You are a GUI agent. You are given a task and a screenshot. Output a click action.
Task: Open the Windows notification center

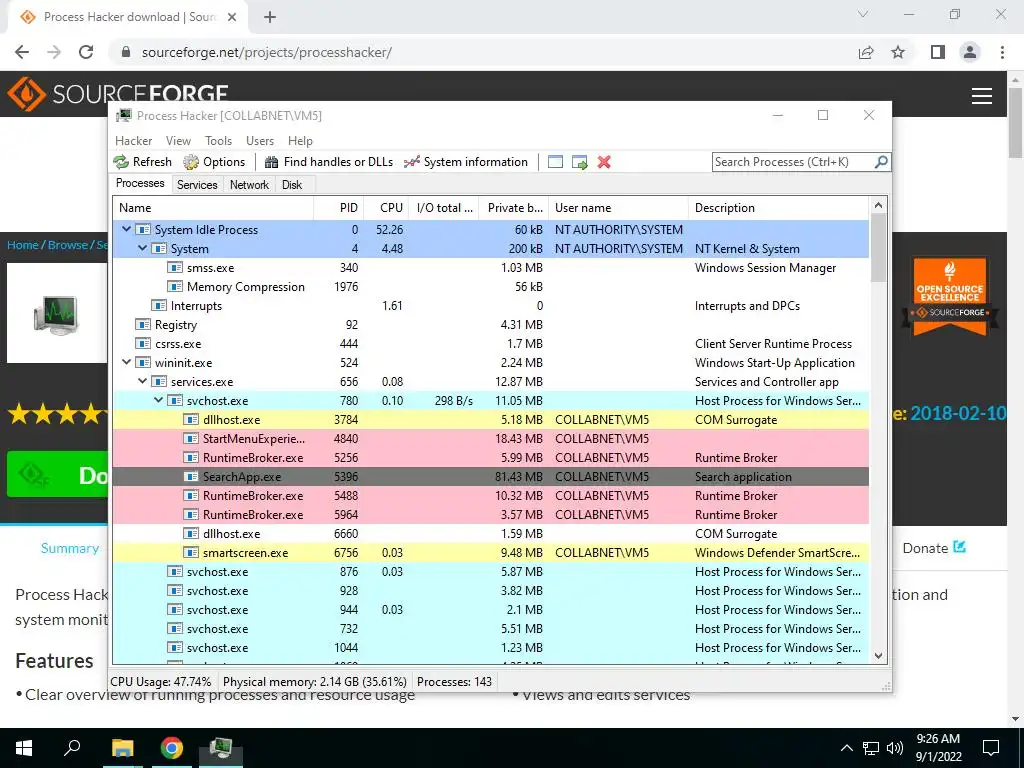click(991, 748)
